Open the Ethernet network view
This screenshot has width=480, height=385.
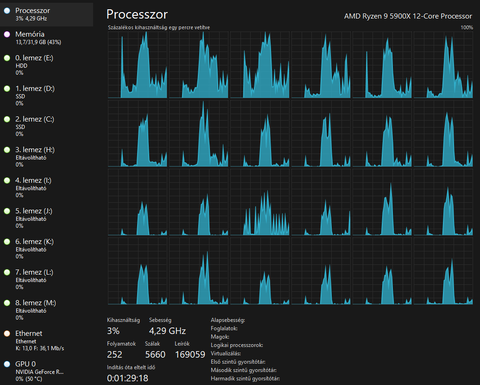tap(46, 340)
